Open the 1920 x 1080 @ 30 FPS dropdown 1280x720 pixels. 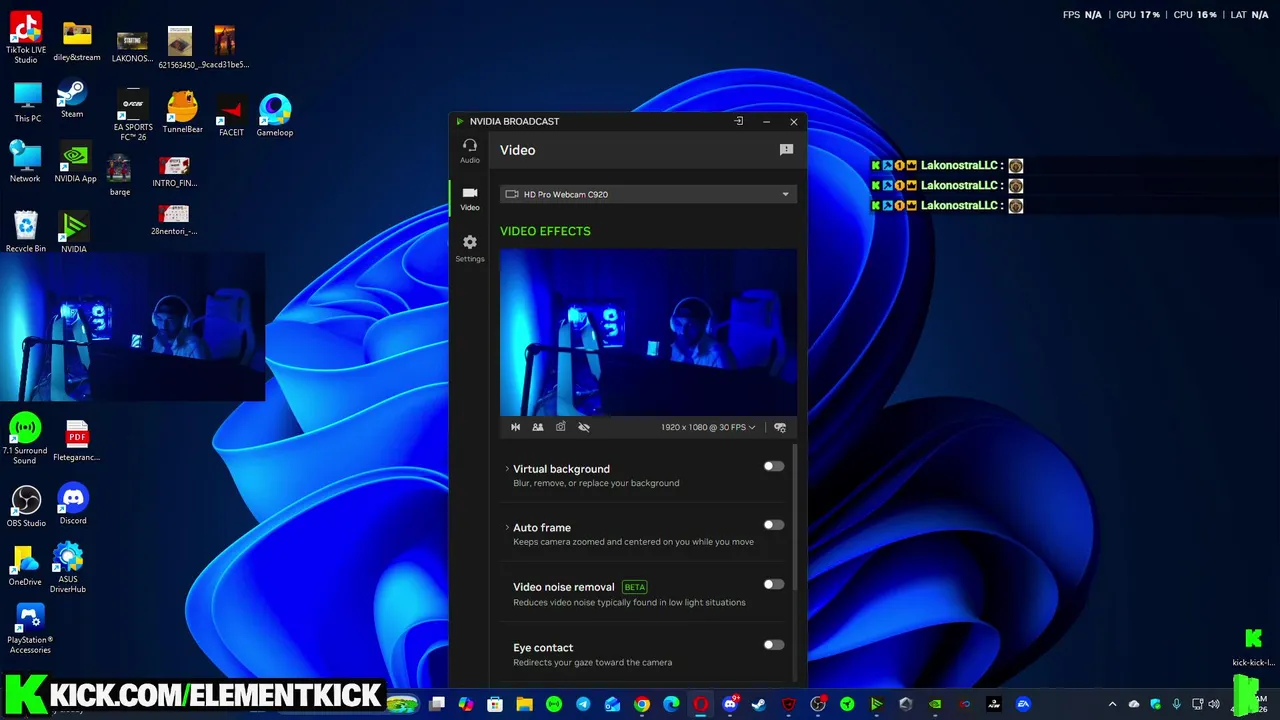[x=708, y=427]
